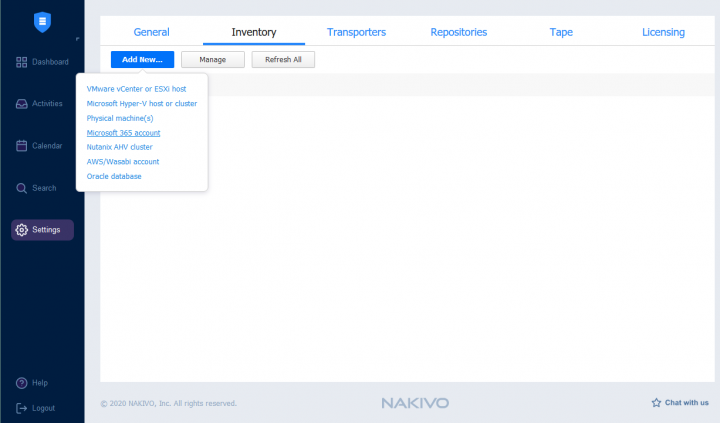This screenshot has width=720, height=423.
Task: Open the Search label in sidebar
Action: coord(44,188)
